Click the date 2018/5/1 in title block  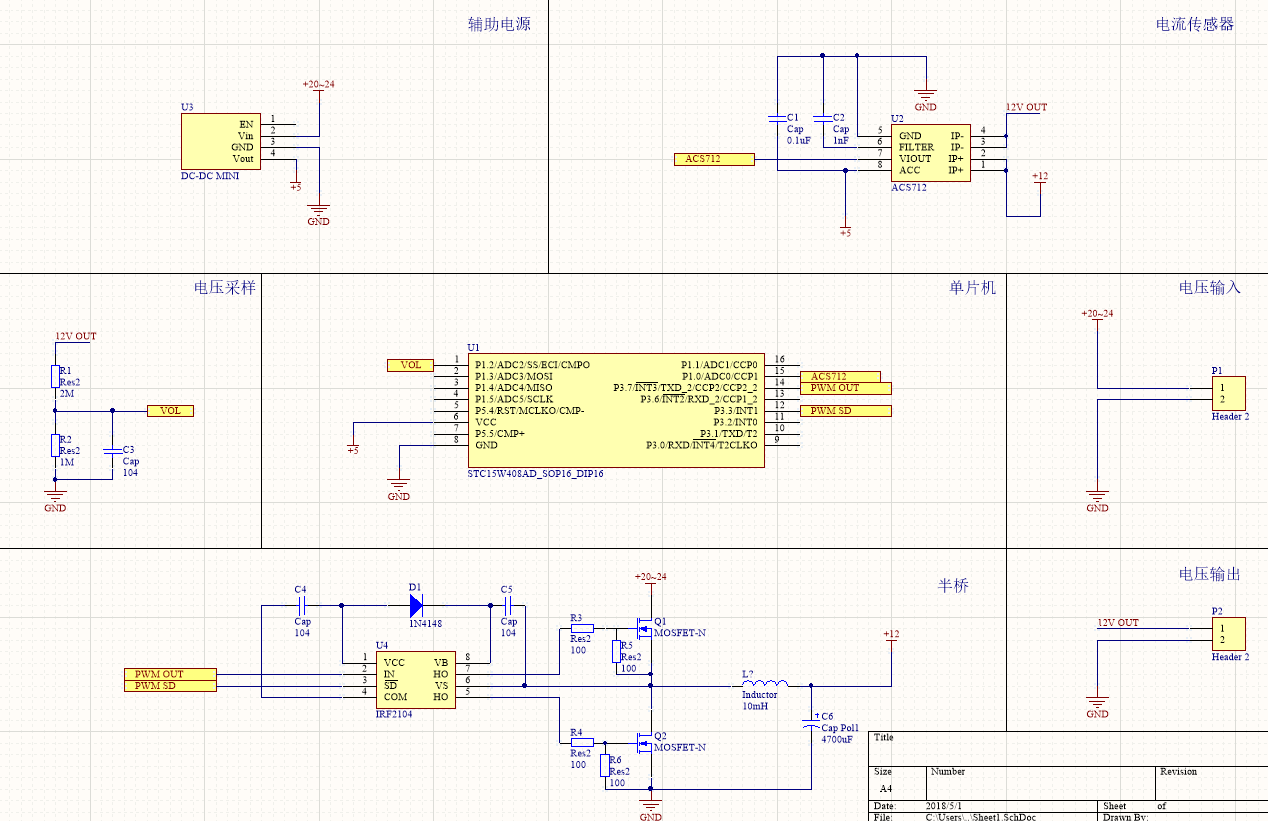point(945,806)
